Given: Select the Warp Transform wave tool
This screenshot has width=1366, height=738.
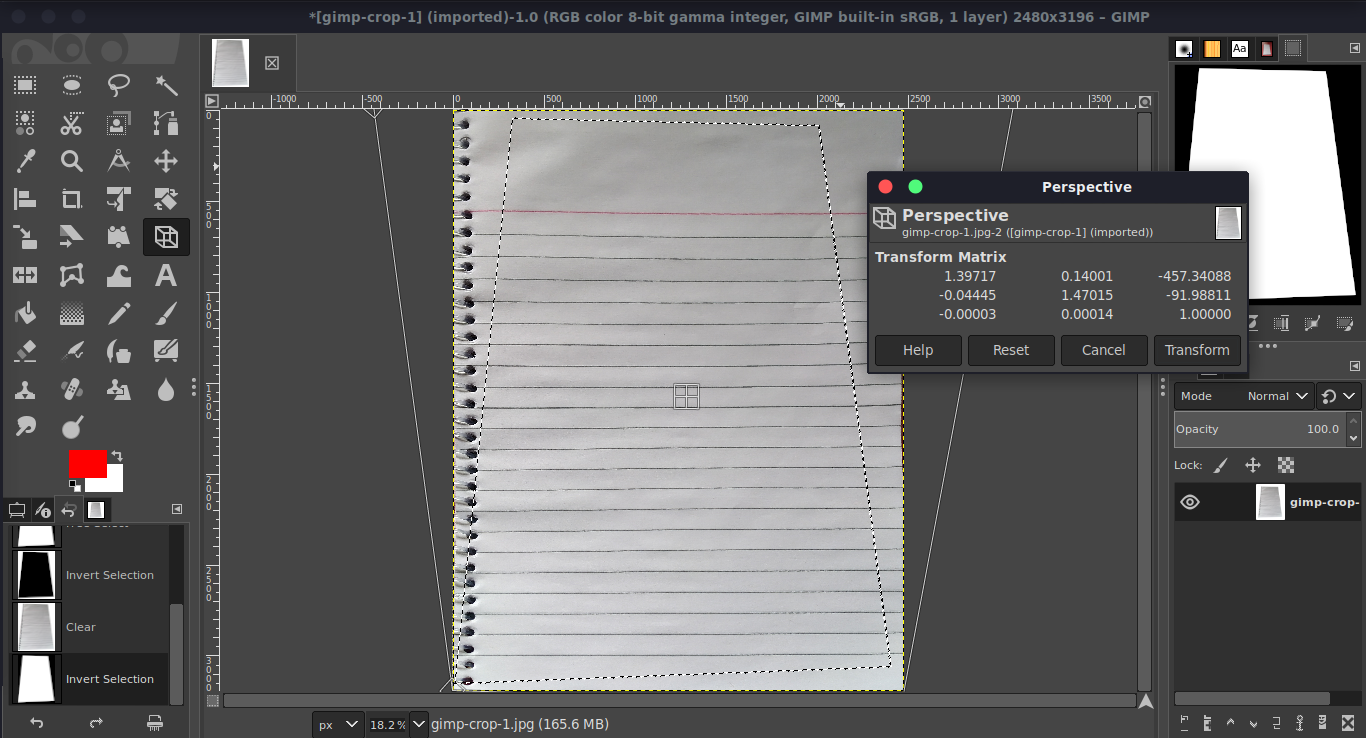Looking at the screenshot, I should pos(119,275).
